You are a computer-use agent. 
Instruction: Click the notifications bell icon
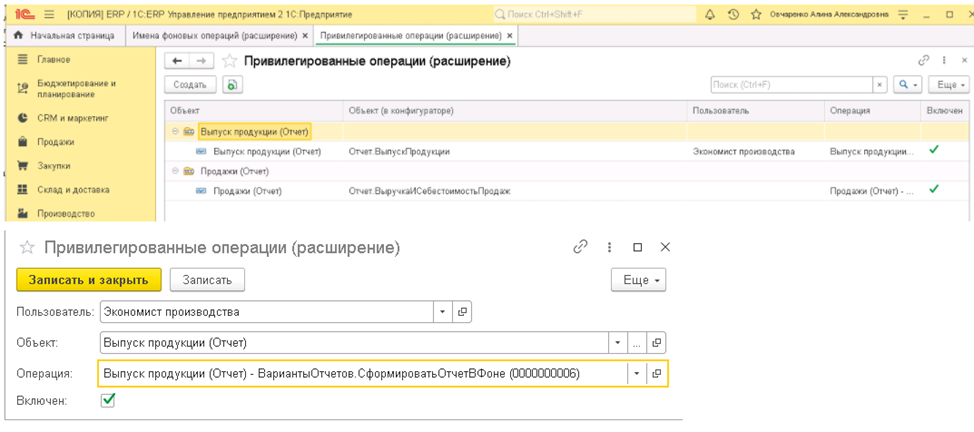tap(710, 15)
